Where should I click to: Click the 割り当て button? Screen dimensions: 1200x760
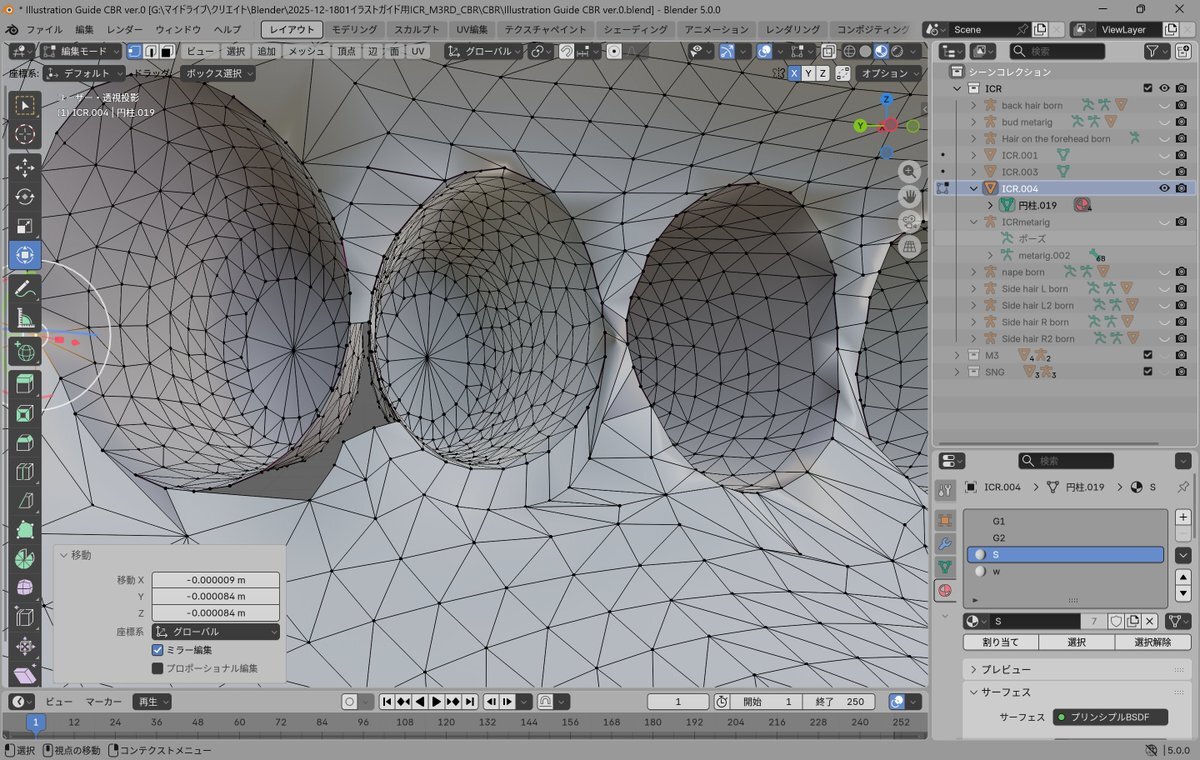(x=999, y=642)
